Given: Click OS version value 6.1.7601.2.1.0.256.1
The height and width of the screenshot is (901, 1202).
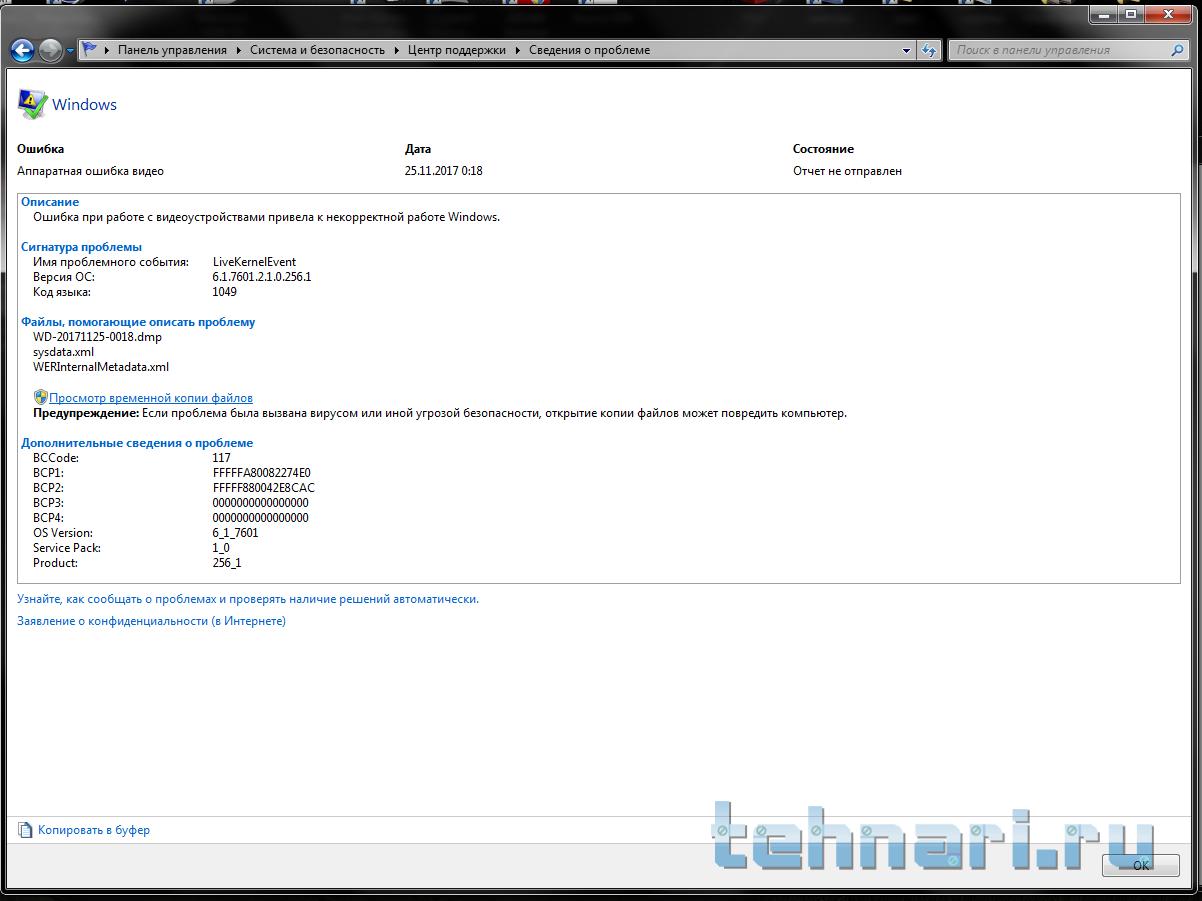Looking at the screenshot, I should point(262,277).
